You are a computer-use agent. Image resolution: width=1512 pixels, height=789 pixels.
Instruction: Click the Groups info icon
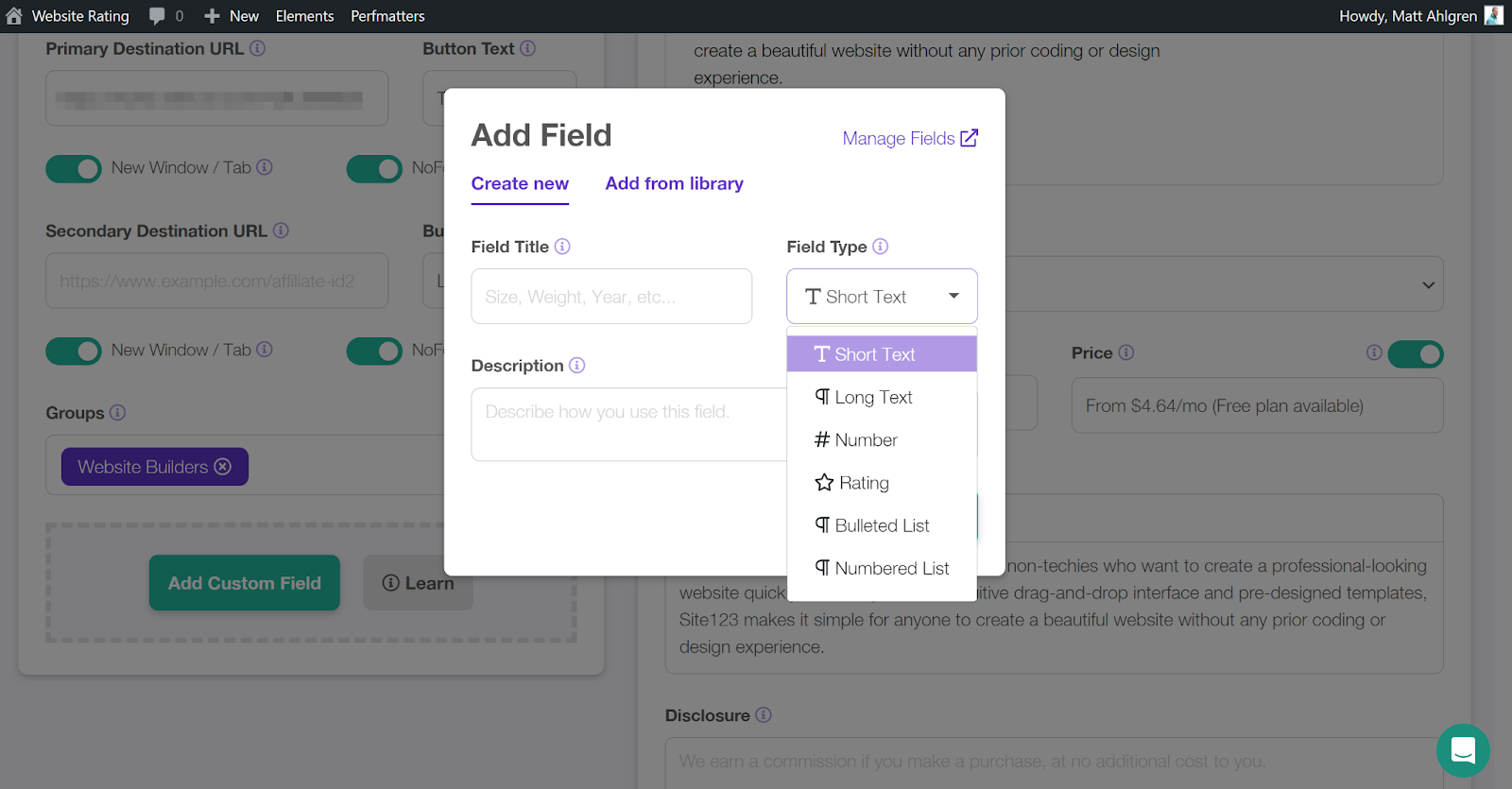click(x=117, y=413)
